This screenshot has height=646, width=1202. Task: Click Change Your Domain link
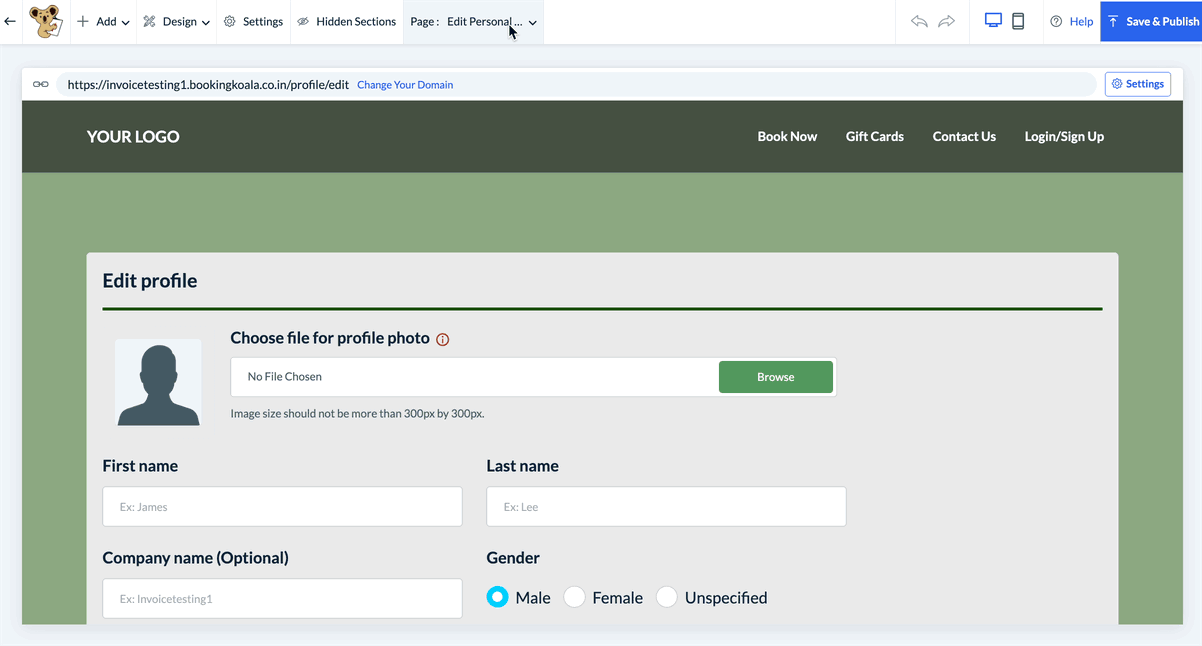point(405,85)
